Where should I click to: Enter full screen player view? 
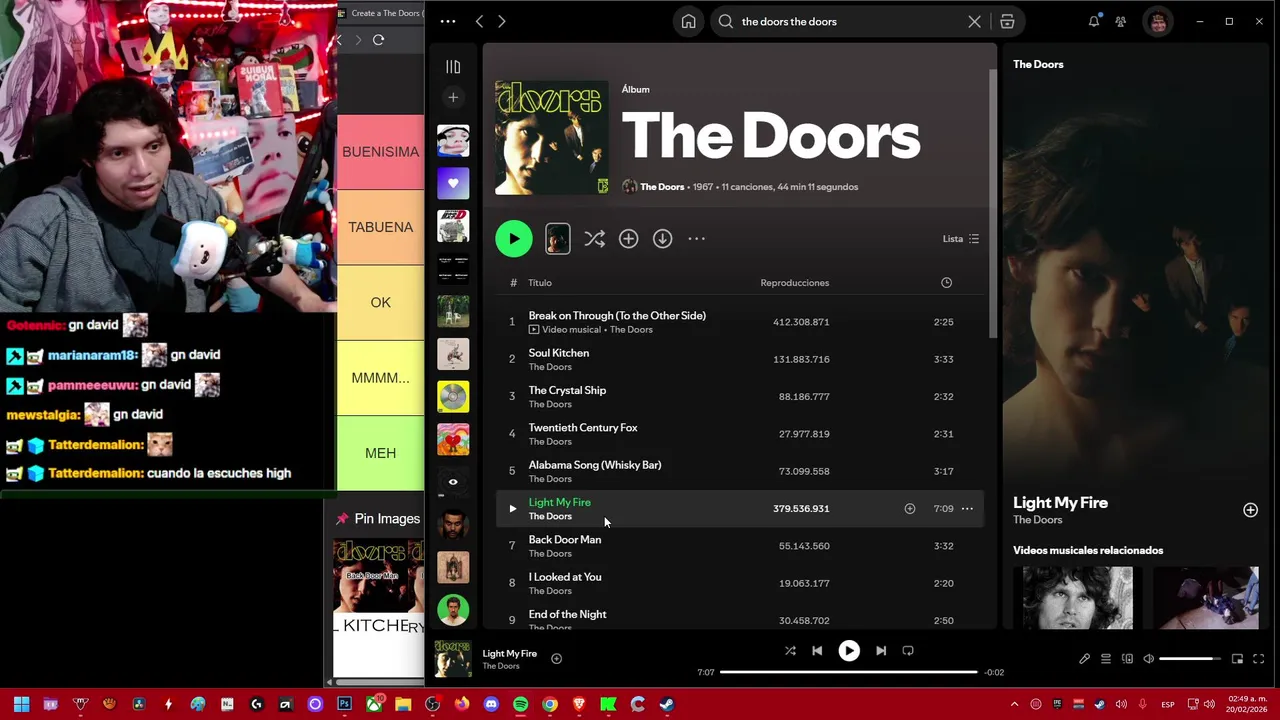pos(1258,659)
